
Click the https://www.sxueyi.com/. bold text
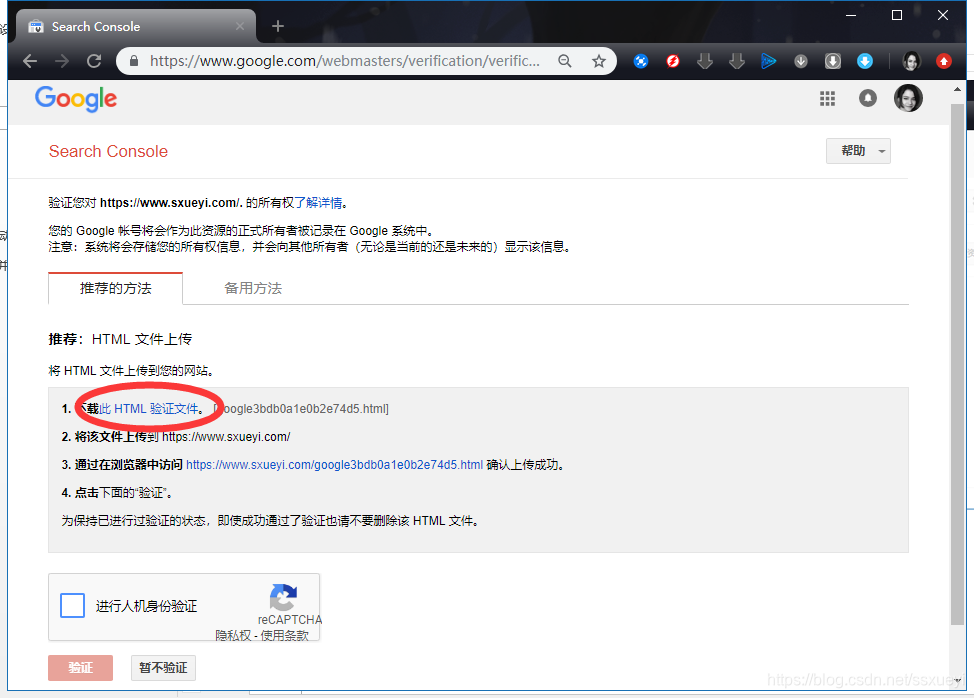[x=171, y=203]
